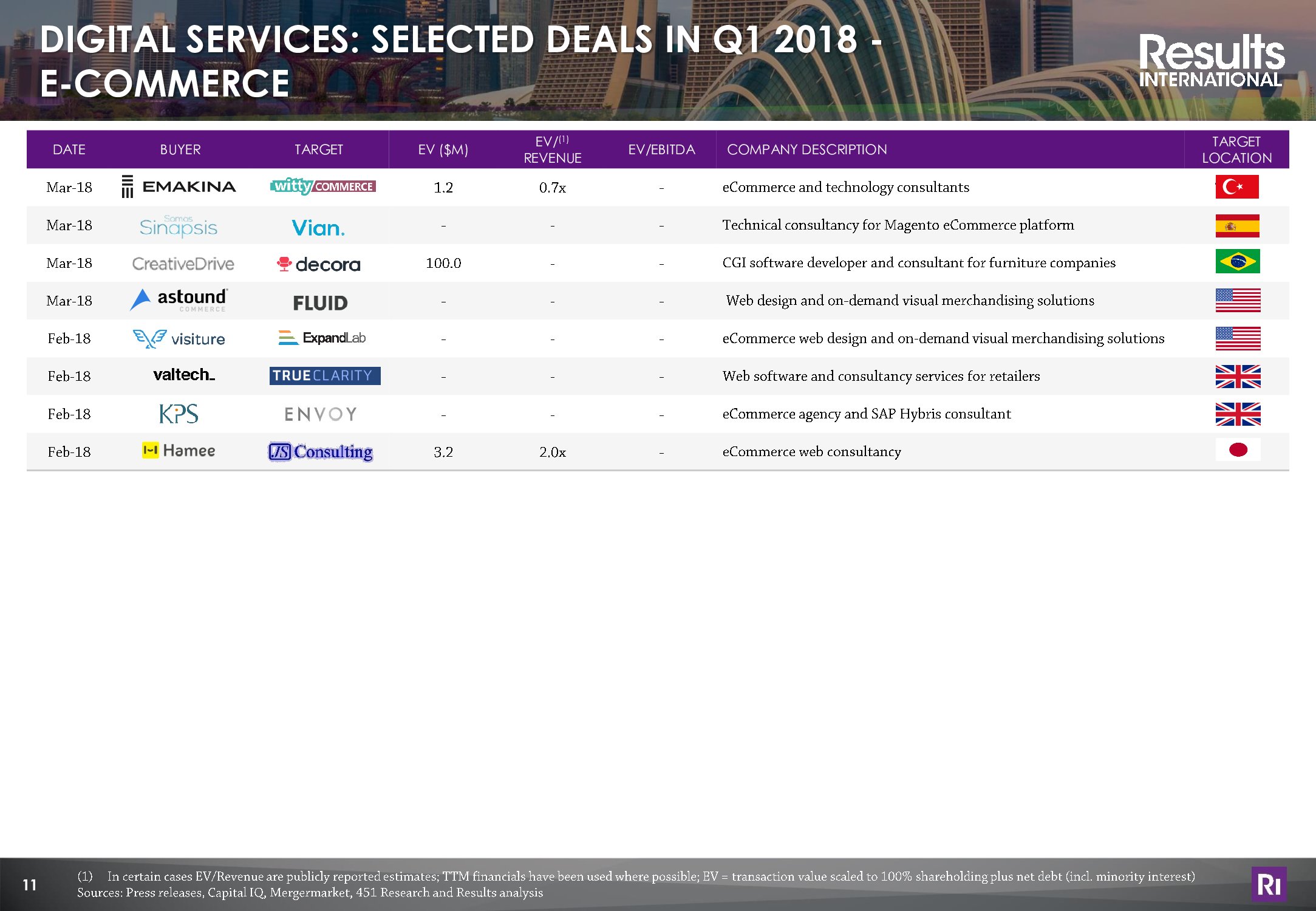This screenshot has height=911, width=1316.
Task: Click the Visiture buyer logo
Action: tap(179, 338)
